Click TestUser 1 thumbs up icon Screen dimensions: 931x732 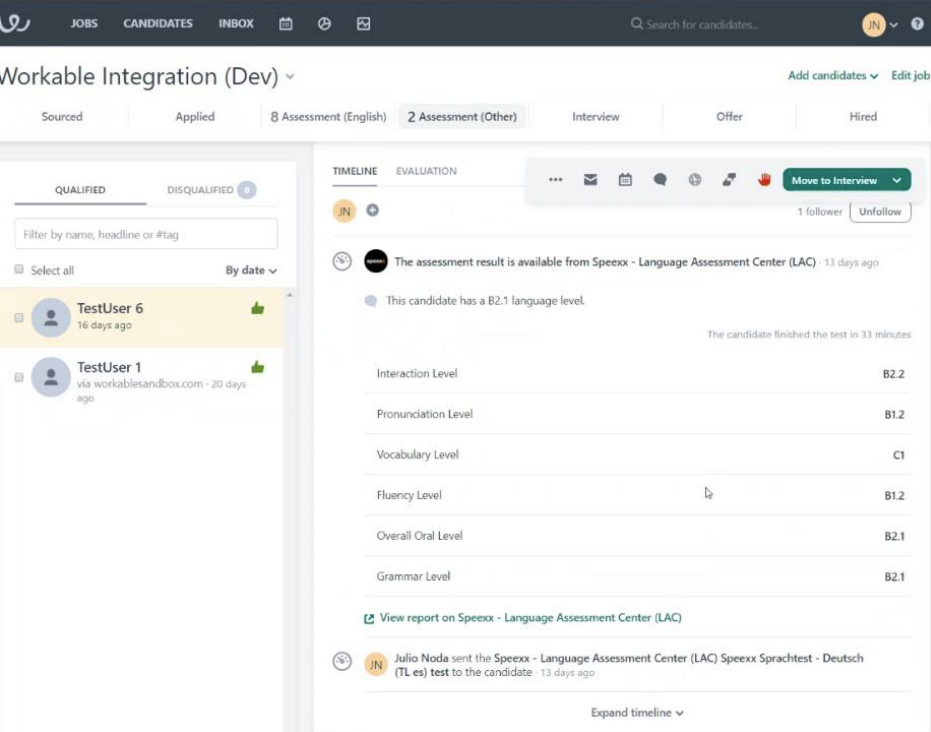coord(257,367)
